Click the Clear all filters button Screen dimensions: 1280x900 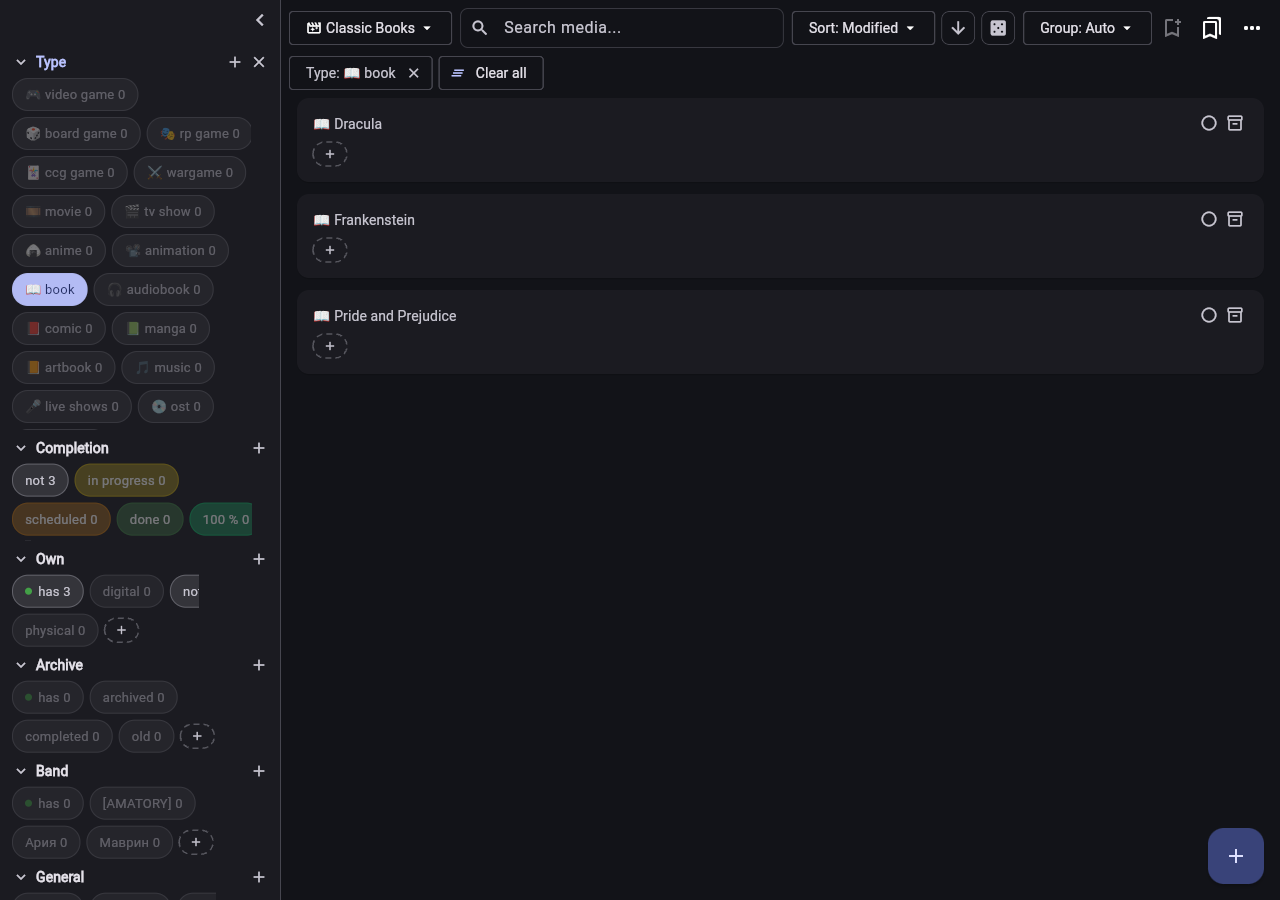(x=491, y=73)
